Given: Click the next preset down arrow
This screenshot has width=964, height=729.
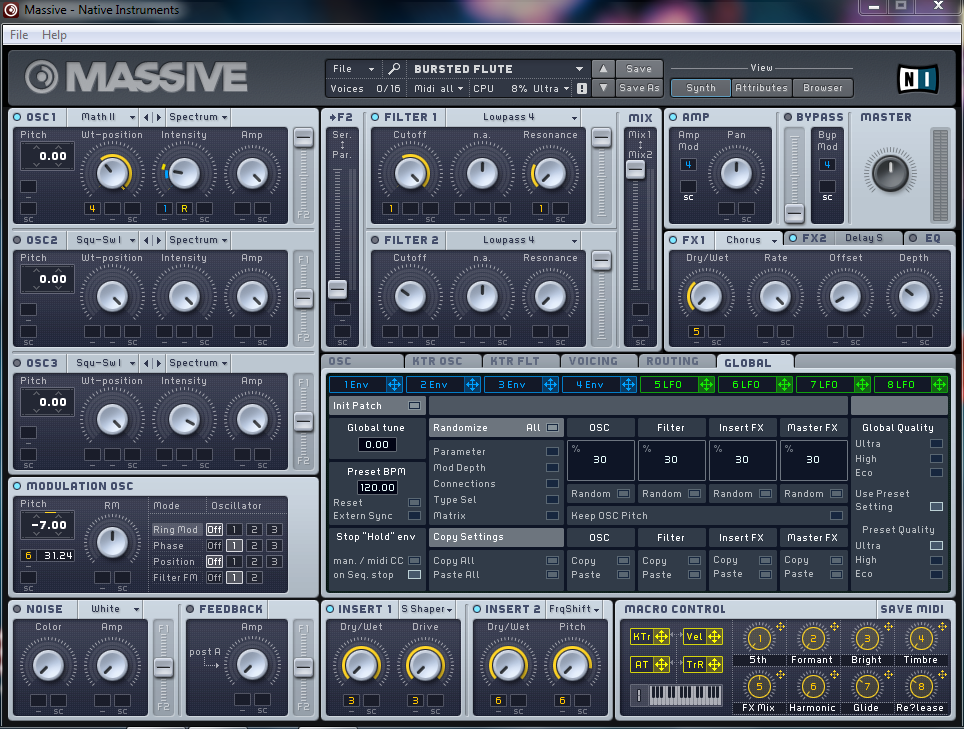Looking at the screenshot, I should click(x=603, y=88).
